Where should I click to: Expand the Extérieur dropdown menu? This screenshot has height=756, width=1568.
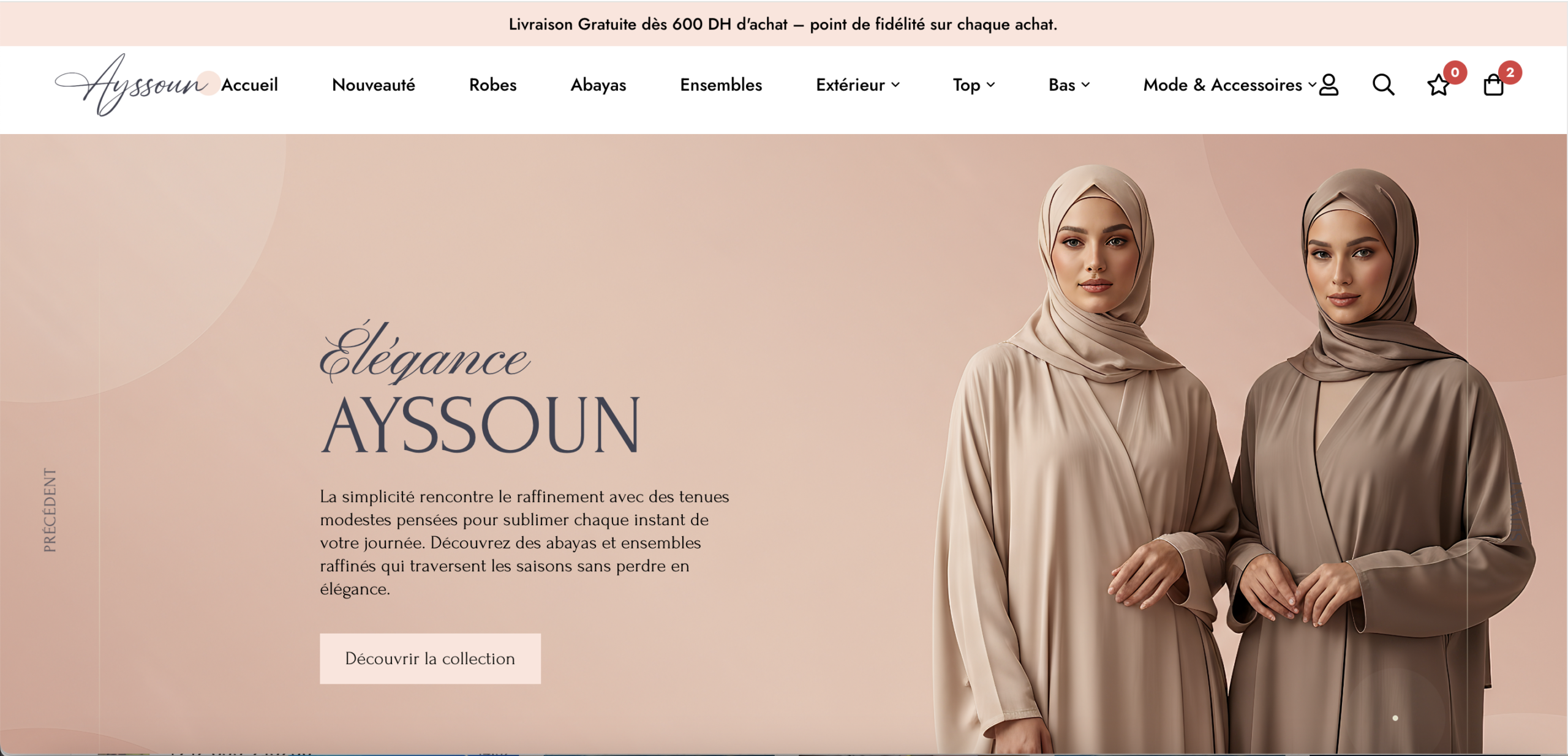[x=858, y=84]
